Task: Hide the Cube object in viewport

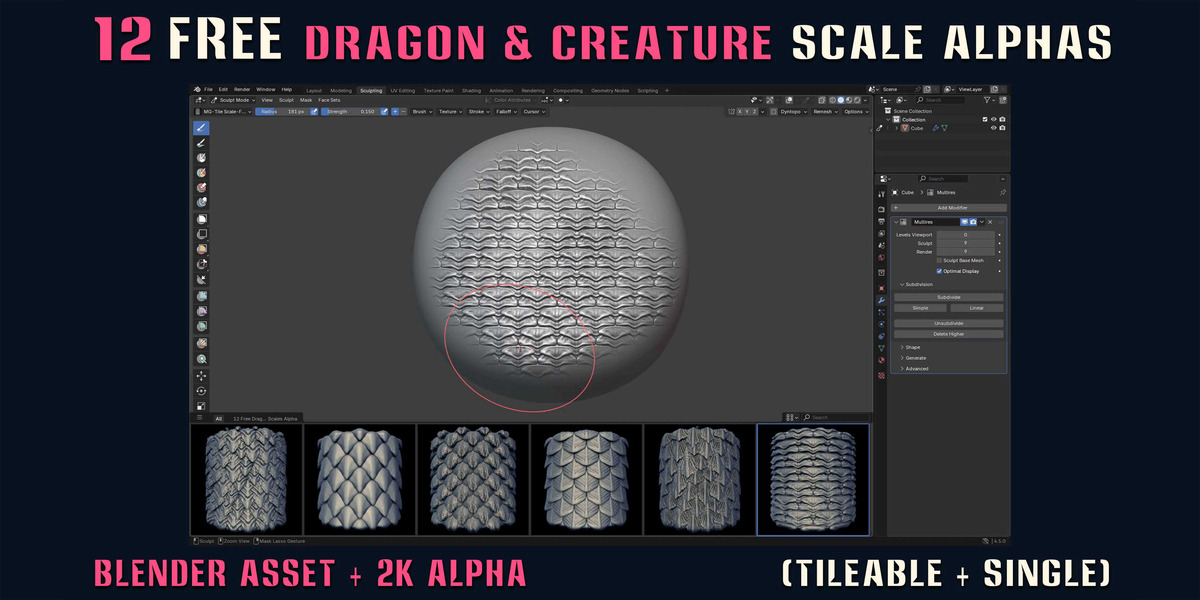Action: (994, 128)
